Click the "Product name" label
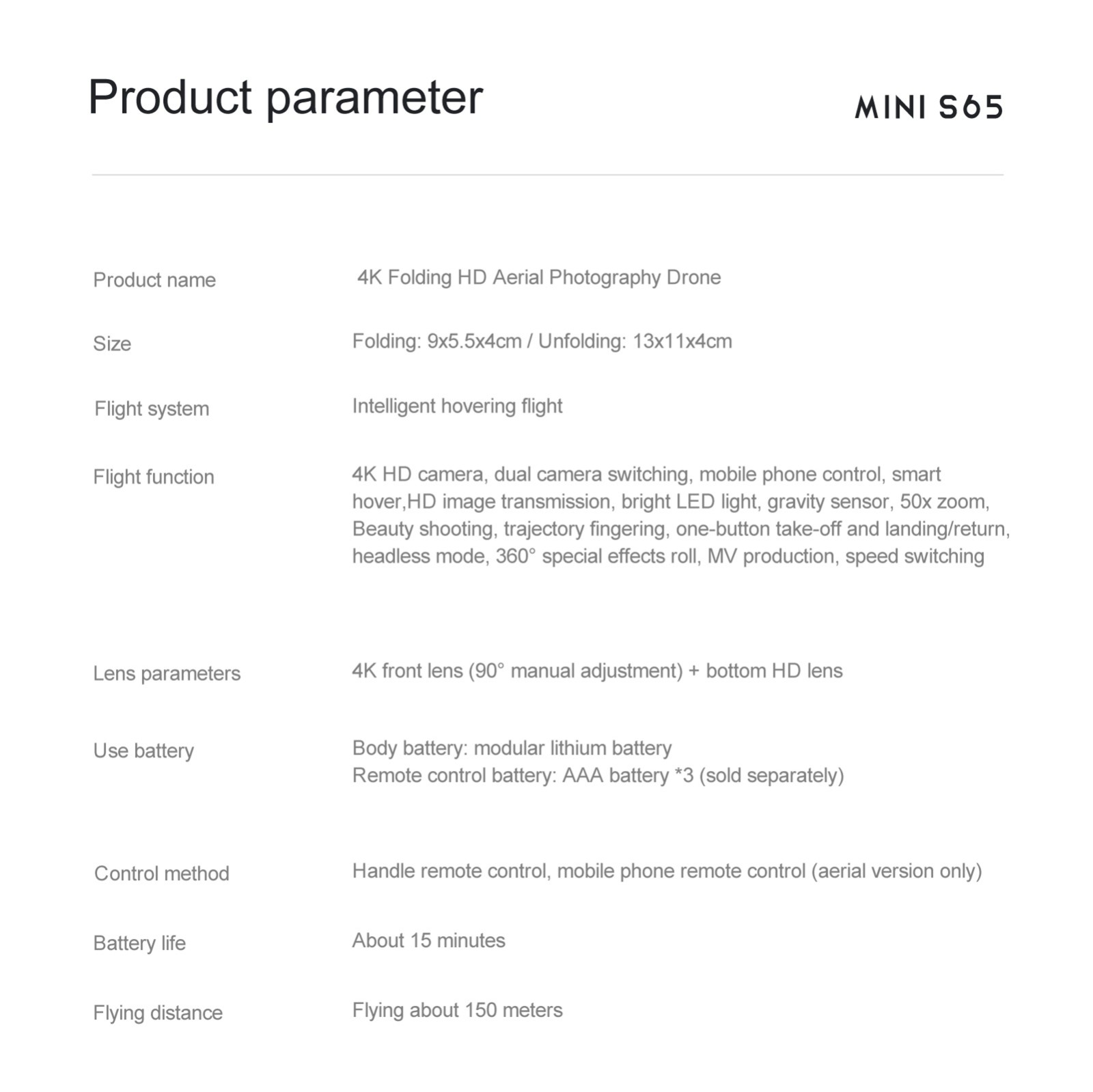The width and height of the screenshot is (1093, 1092). [x=154, y=280]
